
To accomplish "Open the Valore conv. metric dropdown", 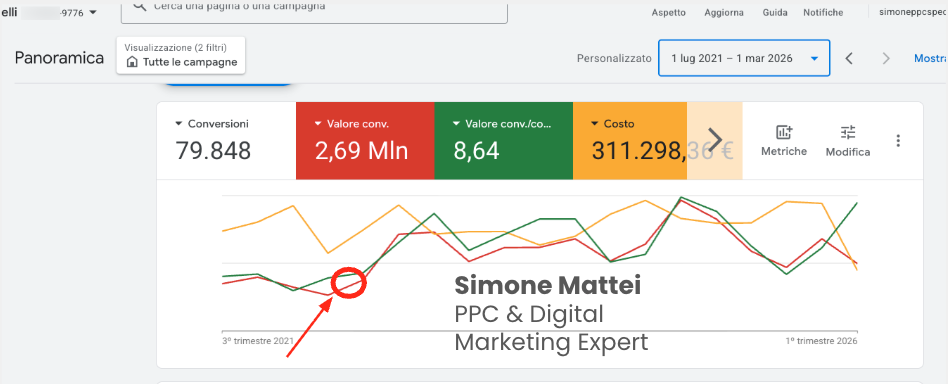I will pyautogui.click(x=318, y=124).
